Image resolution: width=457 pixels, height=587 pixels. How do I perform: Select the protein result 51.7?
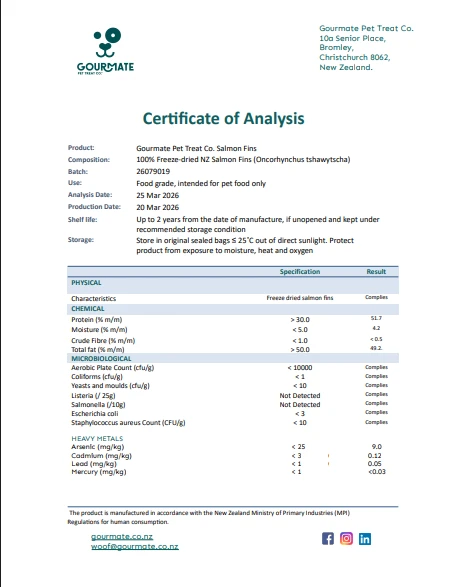coord(376,318)
